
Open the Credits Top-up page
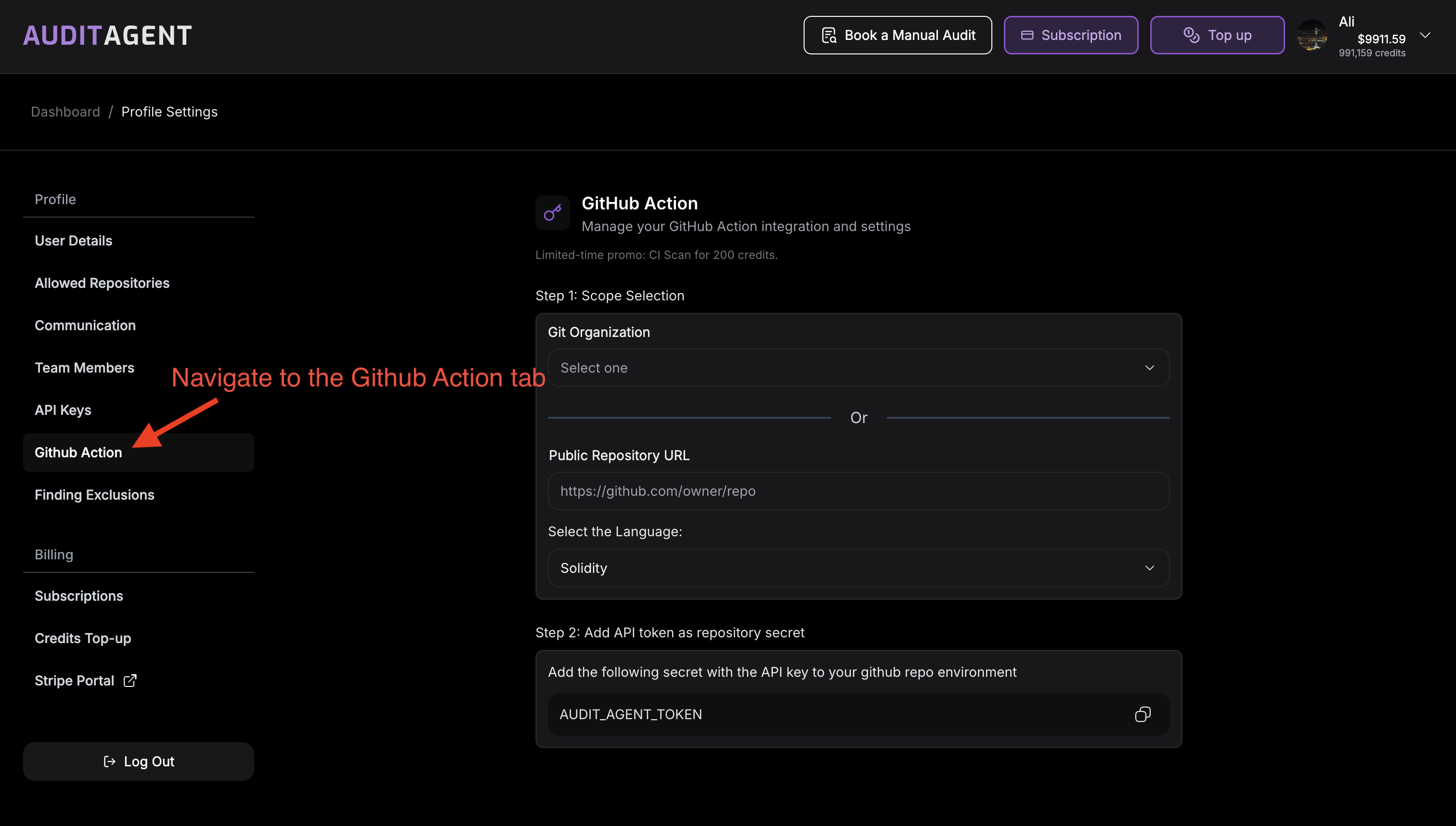click(83, 638)
